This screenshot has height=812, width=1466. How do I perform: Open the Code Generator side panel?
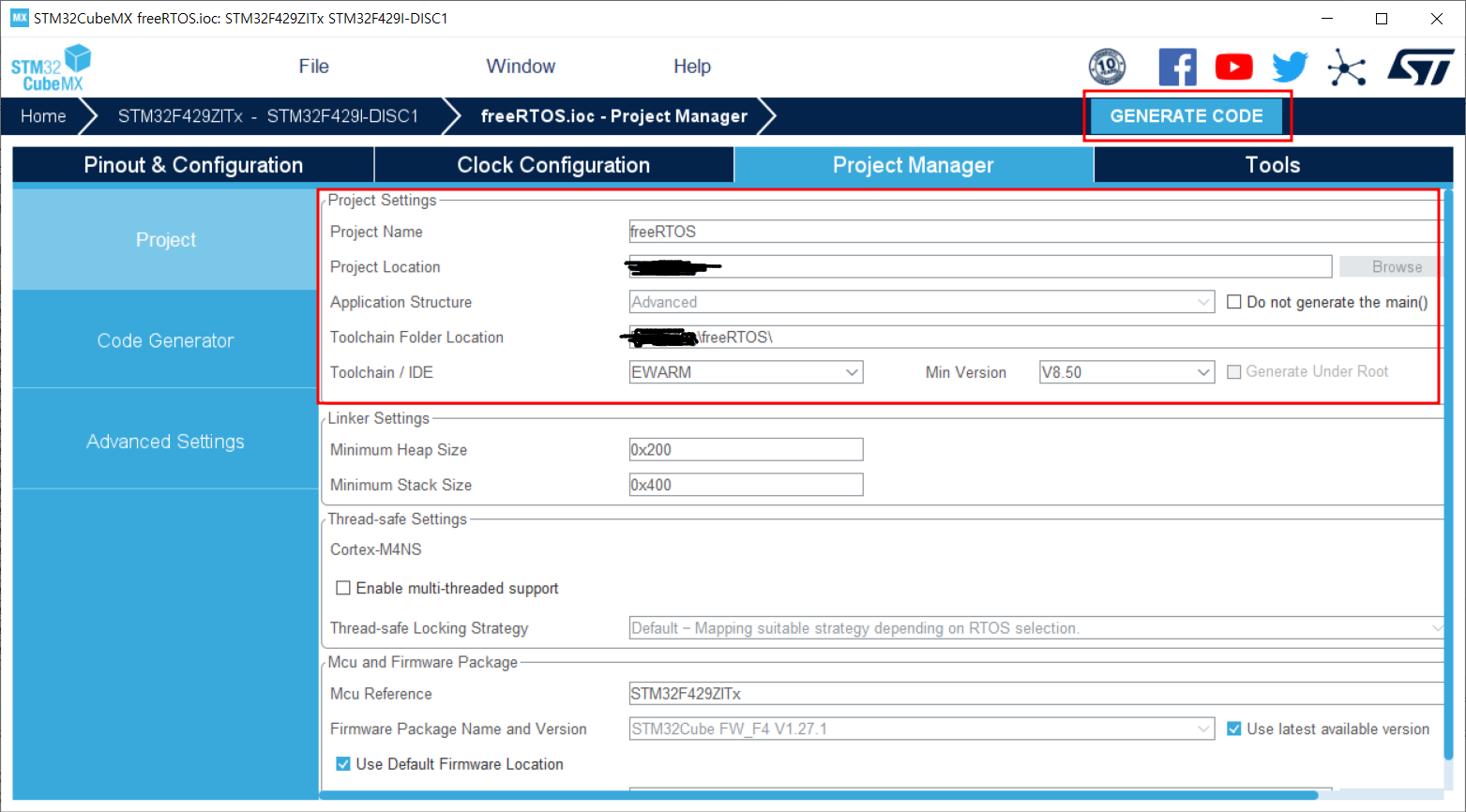click(x=166, y=340)
